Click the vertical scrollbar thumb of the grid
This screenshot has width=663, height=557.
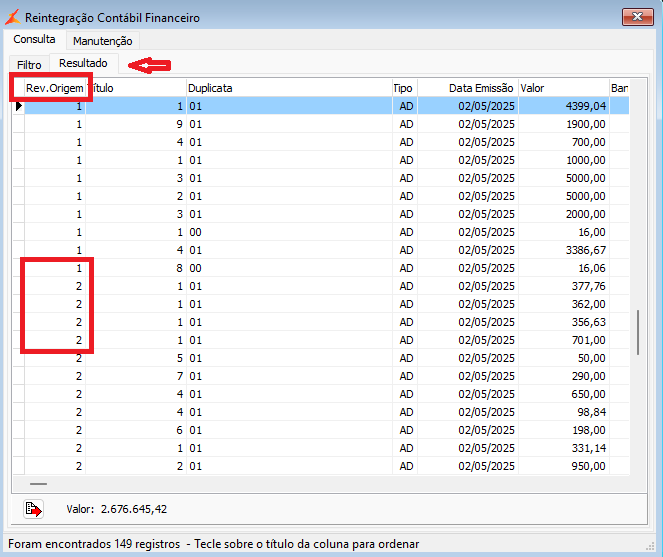[638, 332]
